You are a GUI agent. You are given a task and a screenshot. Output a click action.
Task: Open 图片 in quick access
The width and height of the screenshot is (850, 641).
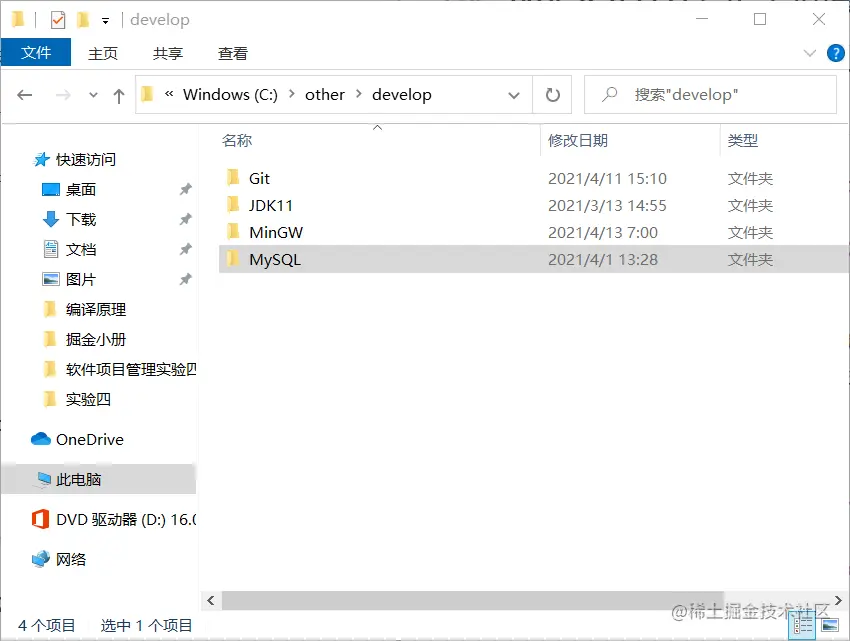[x=81, y=279]
